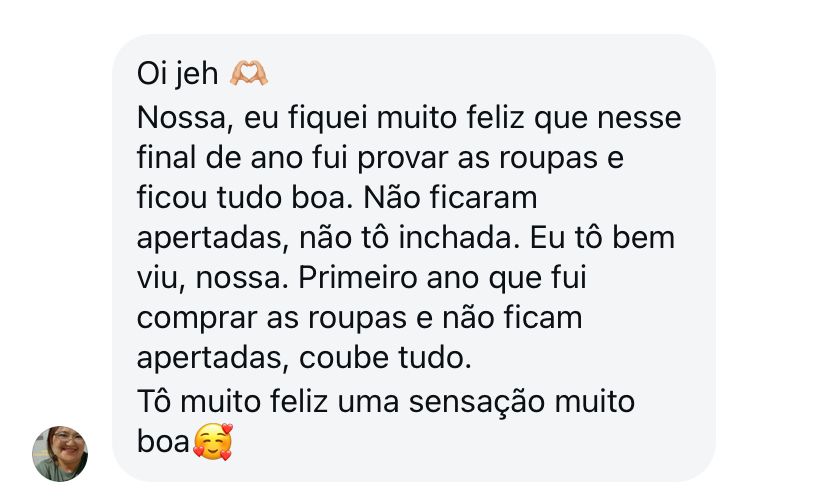This screenshot has width=828, height=496.
Task: Click the line 'final de ano fui provar'
Action: 290,158
